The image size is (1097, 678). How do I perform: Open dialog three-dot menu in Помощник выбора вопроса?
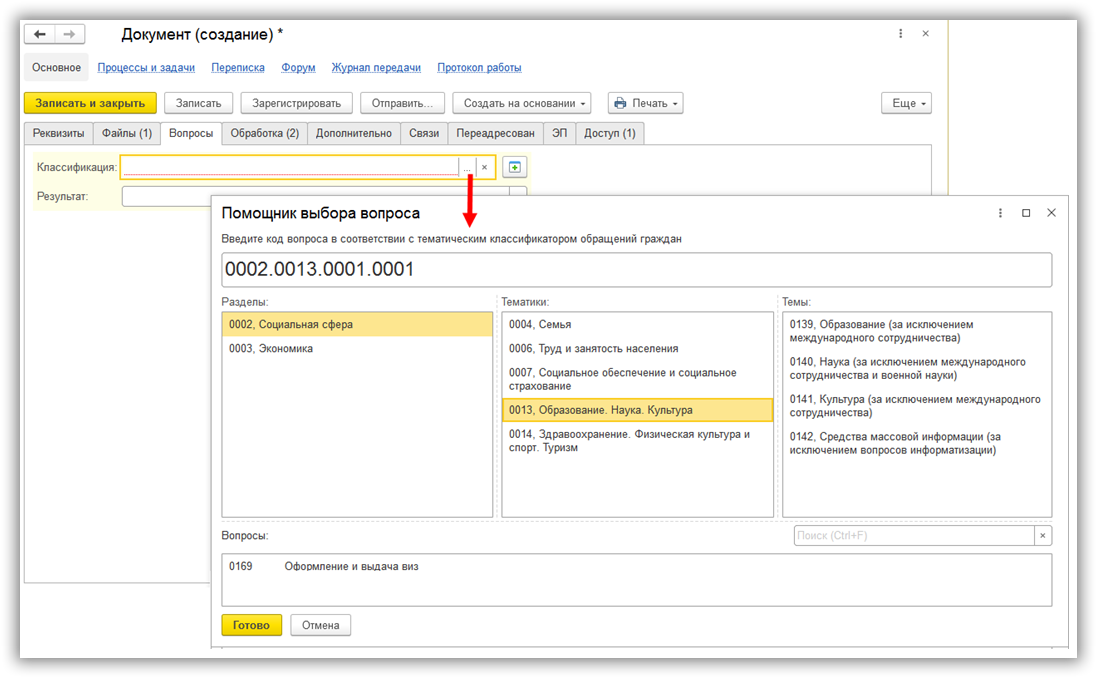[1000, 213]
